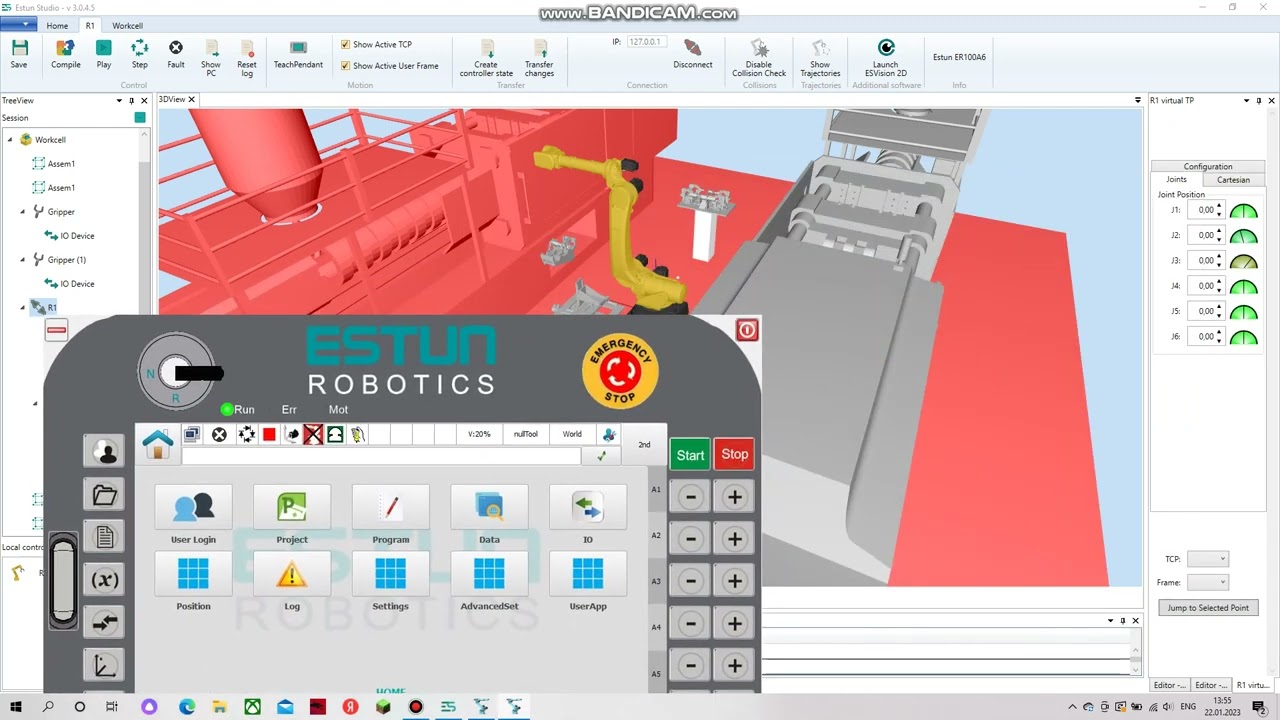Select the Joints tab
This screenshot has width=1280, height=720.
1177,180
